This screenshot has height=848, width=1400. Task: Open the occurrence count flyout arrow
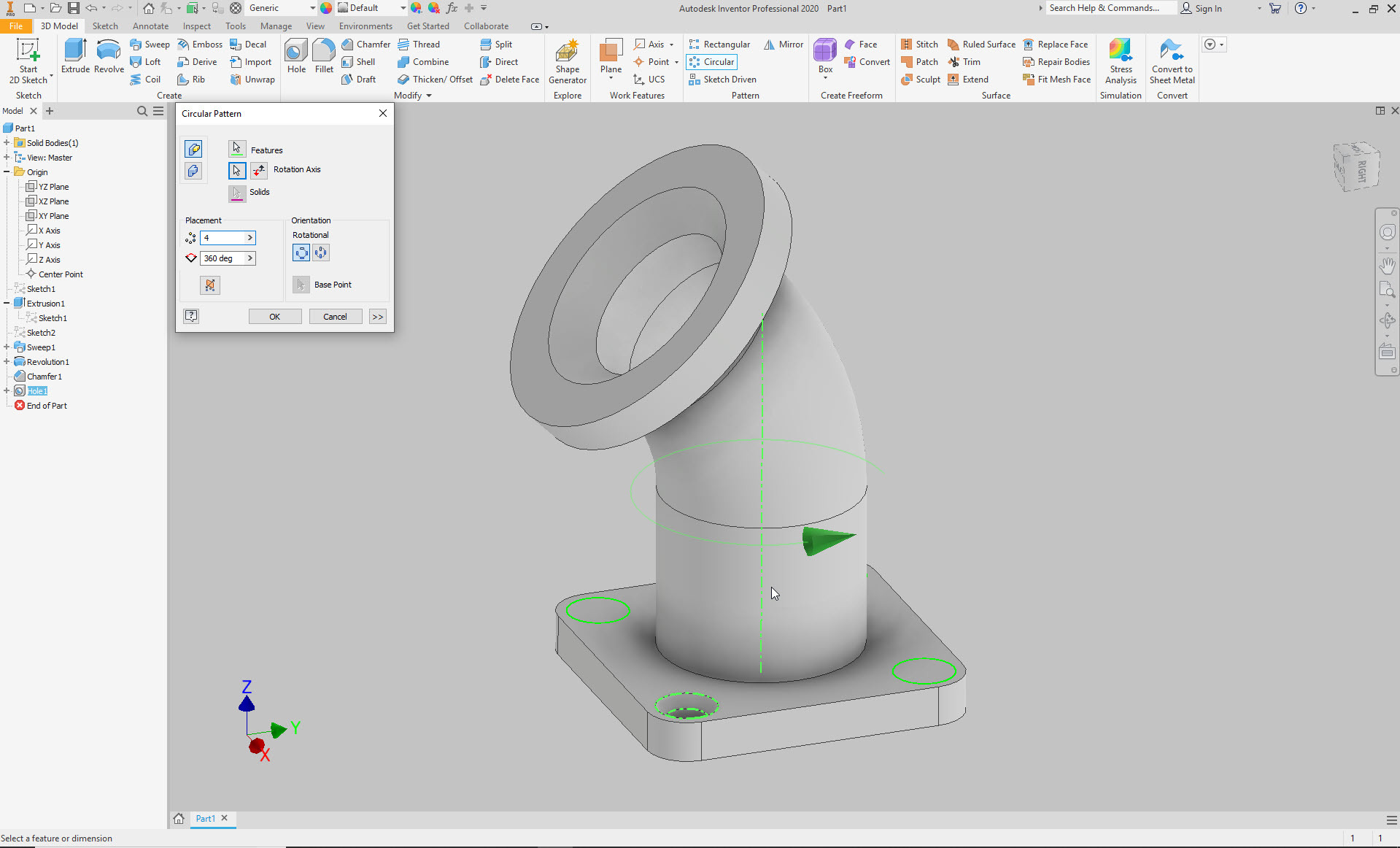(x=250, y=238)
